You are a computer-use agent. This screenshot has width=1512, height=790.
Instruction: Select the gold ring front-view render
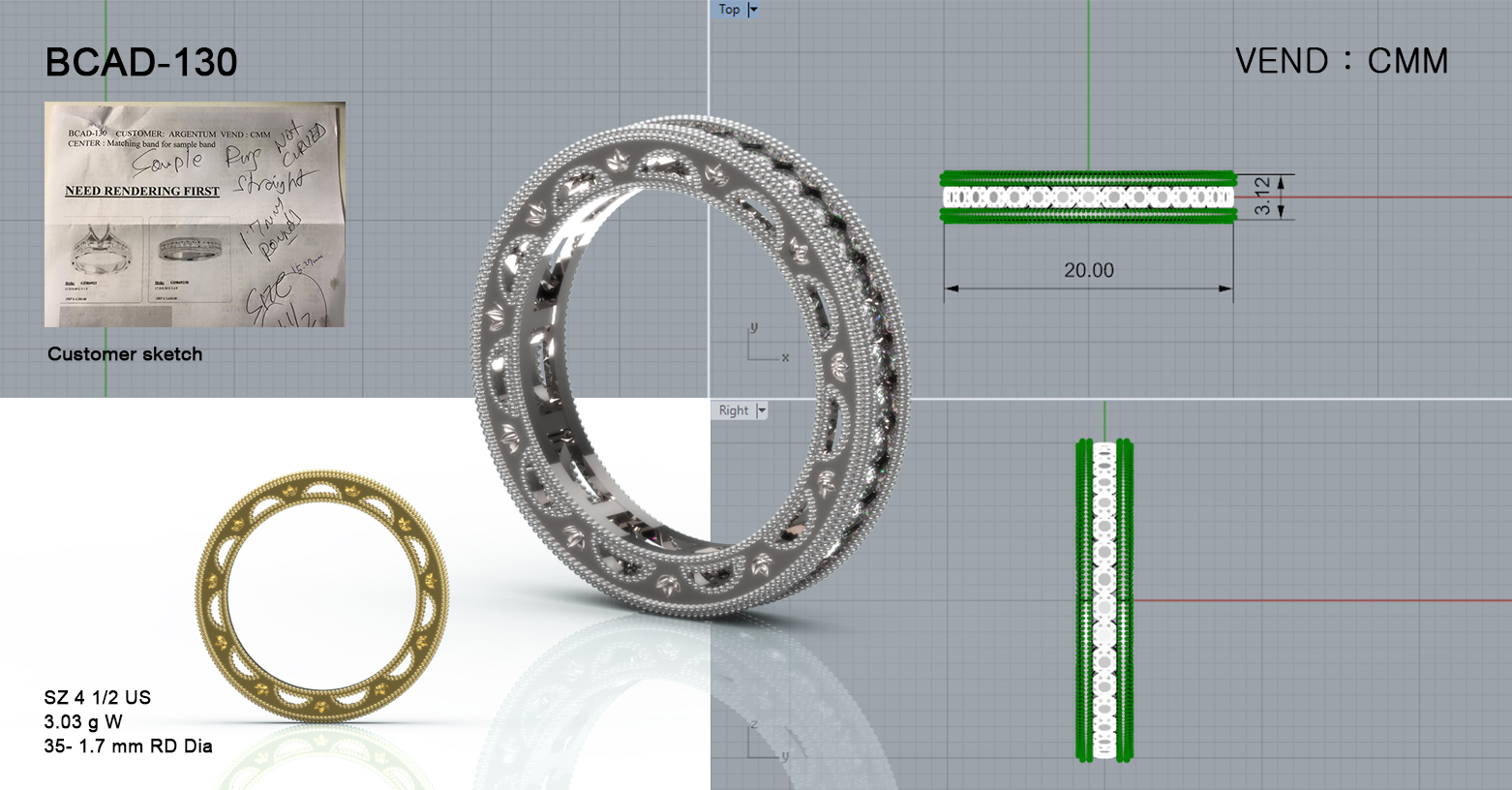click(322, 596)
